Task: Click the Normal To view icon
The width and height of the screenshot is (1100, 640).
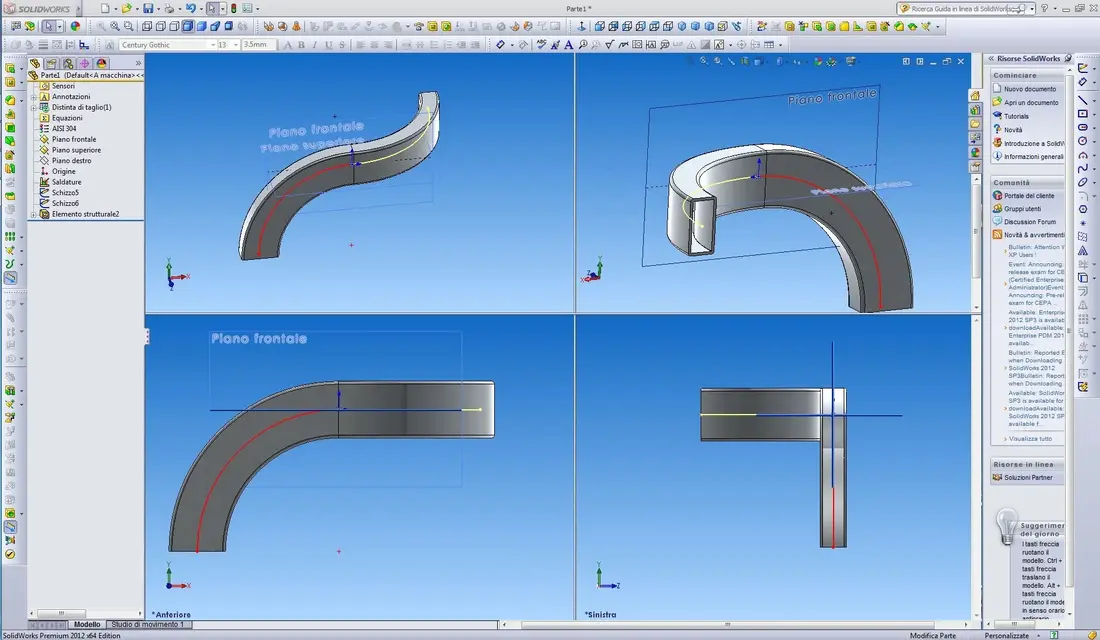Action: [x=582, y=26]
